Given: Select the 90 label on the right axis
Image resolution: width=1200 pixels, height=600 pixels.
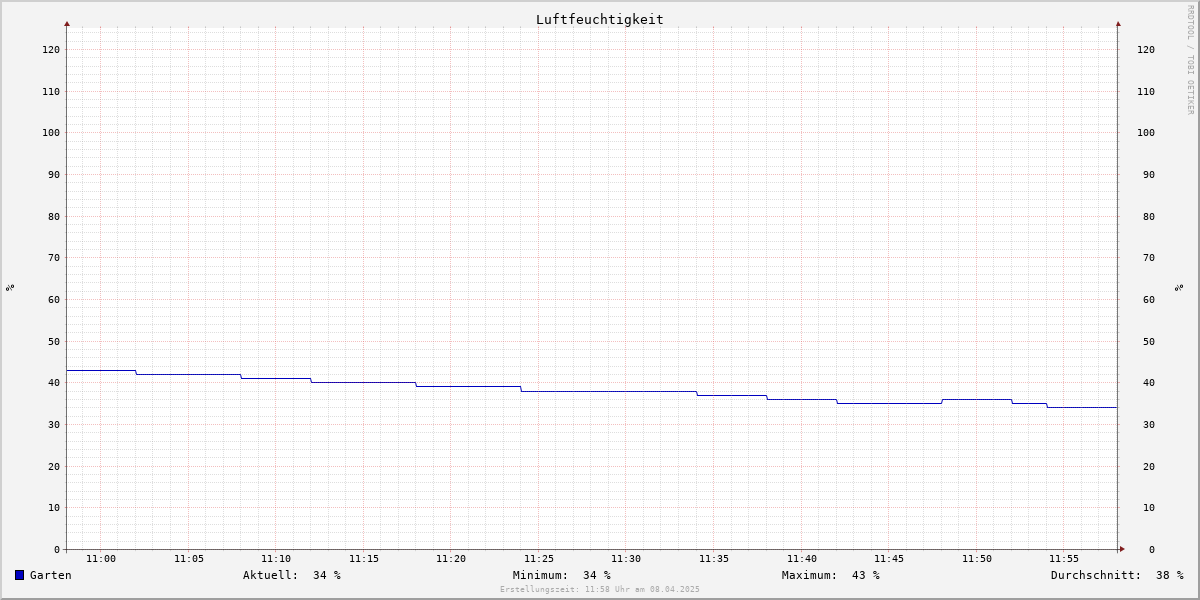Looking at the screenshot, I should click(1149, 174).
